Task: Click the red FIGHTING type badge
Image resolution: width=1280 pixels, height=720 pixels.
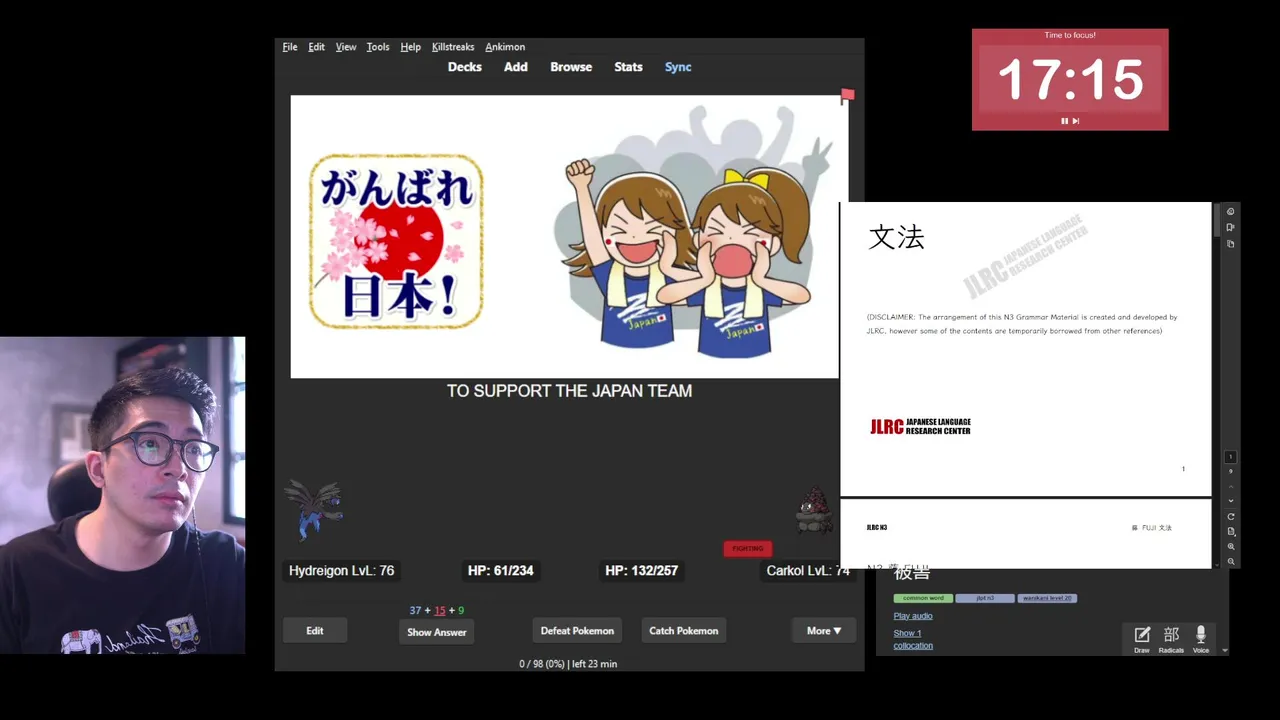Action: point(748,548)
